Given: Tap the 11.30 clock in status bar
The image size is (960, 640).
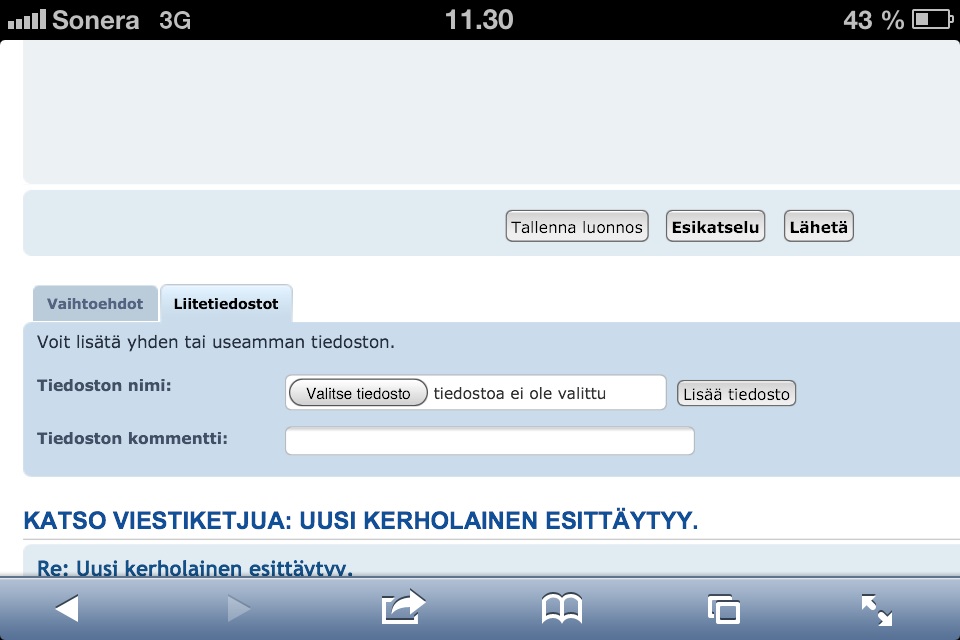Looking at the screenshot, I should [x=479, y=19].
